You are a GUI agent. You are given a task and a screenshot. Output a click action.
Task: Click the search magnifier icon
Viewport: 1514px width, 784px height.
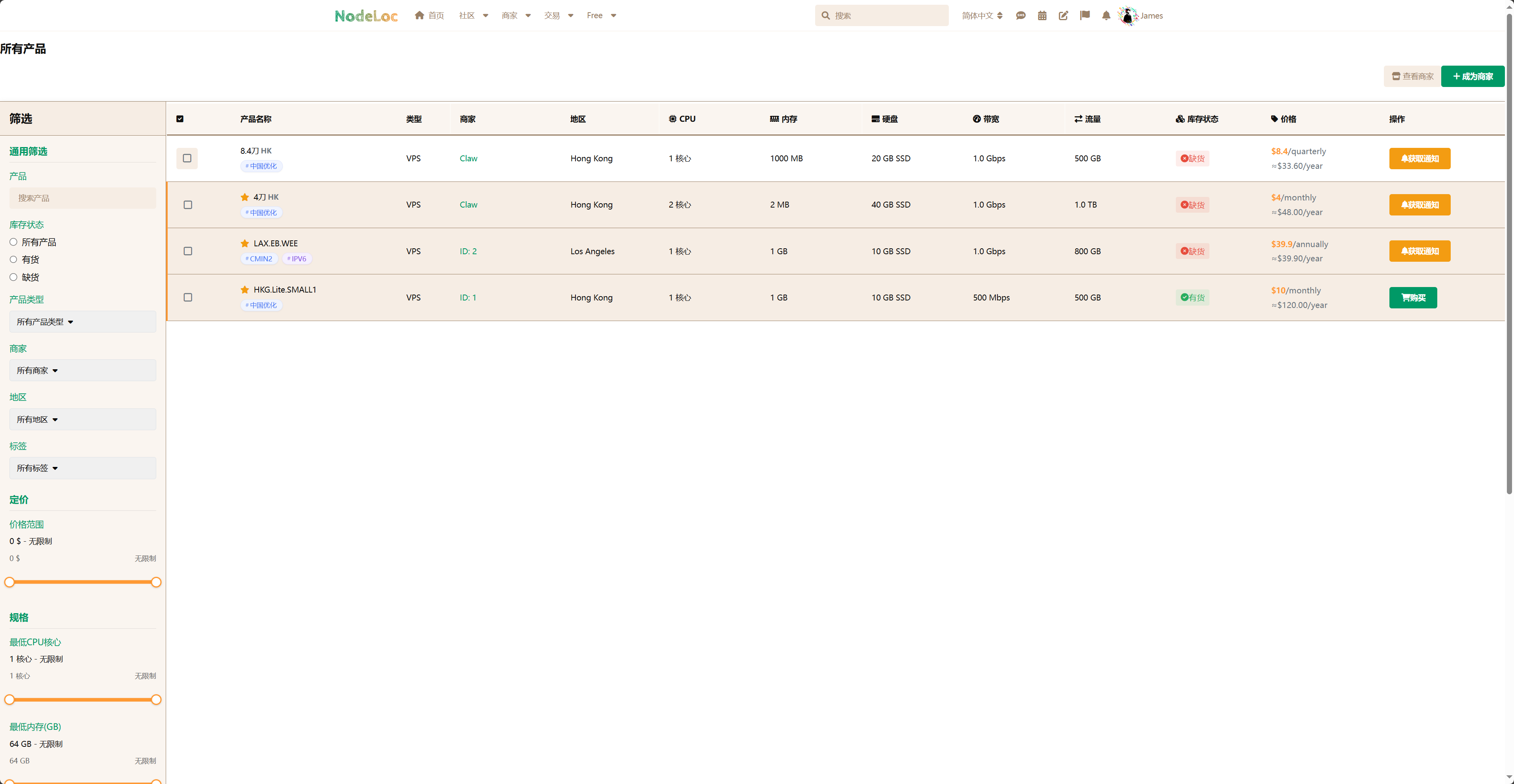826,16
